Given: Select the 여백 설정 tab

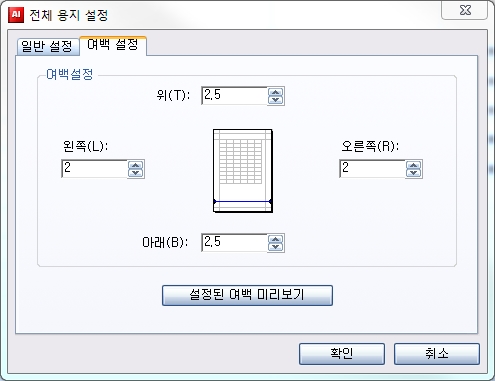Looking at the screenshot, I should coord(113,45).
